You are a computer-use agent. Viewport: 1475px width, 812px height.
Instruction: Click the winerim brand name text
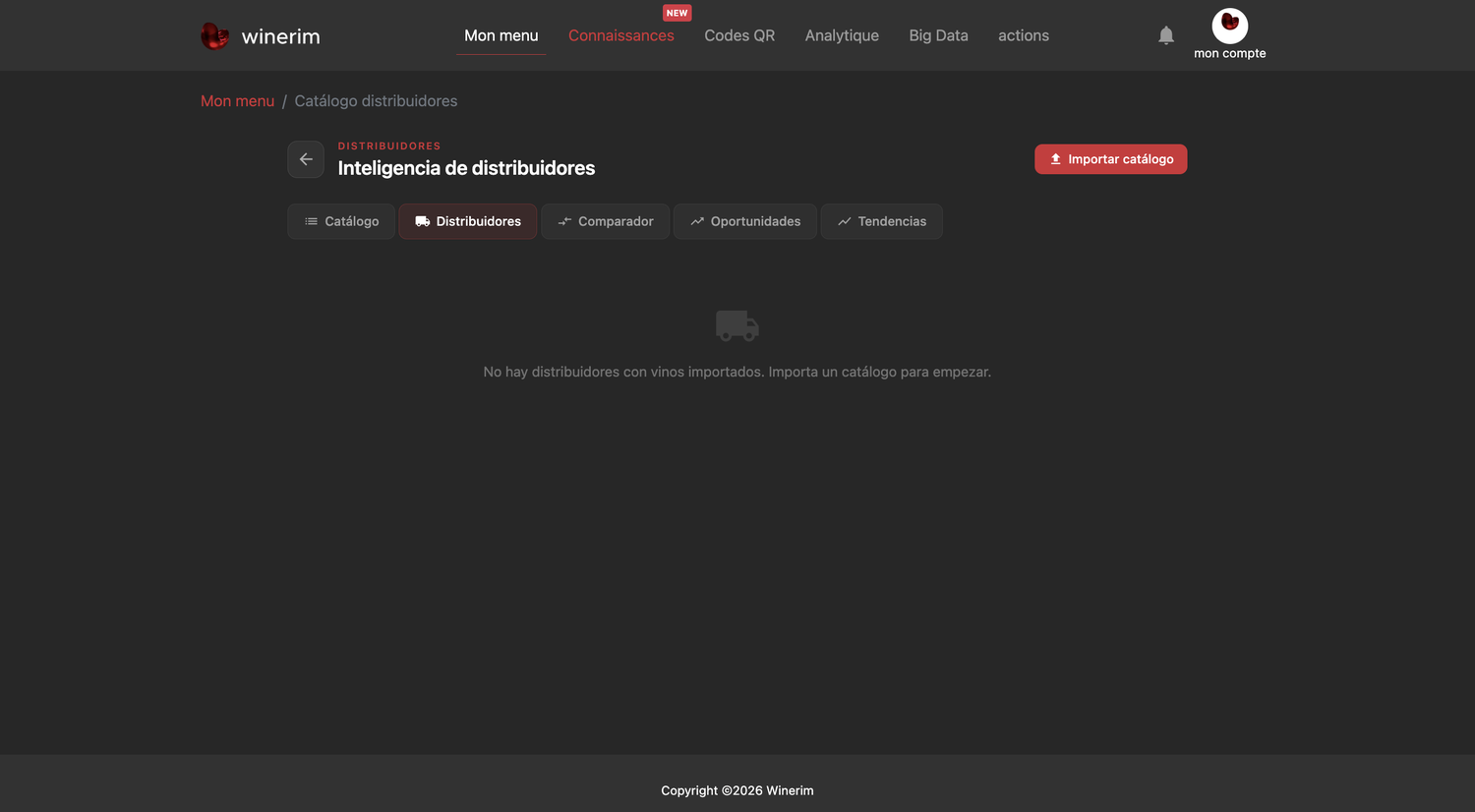coord(281,36)
